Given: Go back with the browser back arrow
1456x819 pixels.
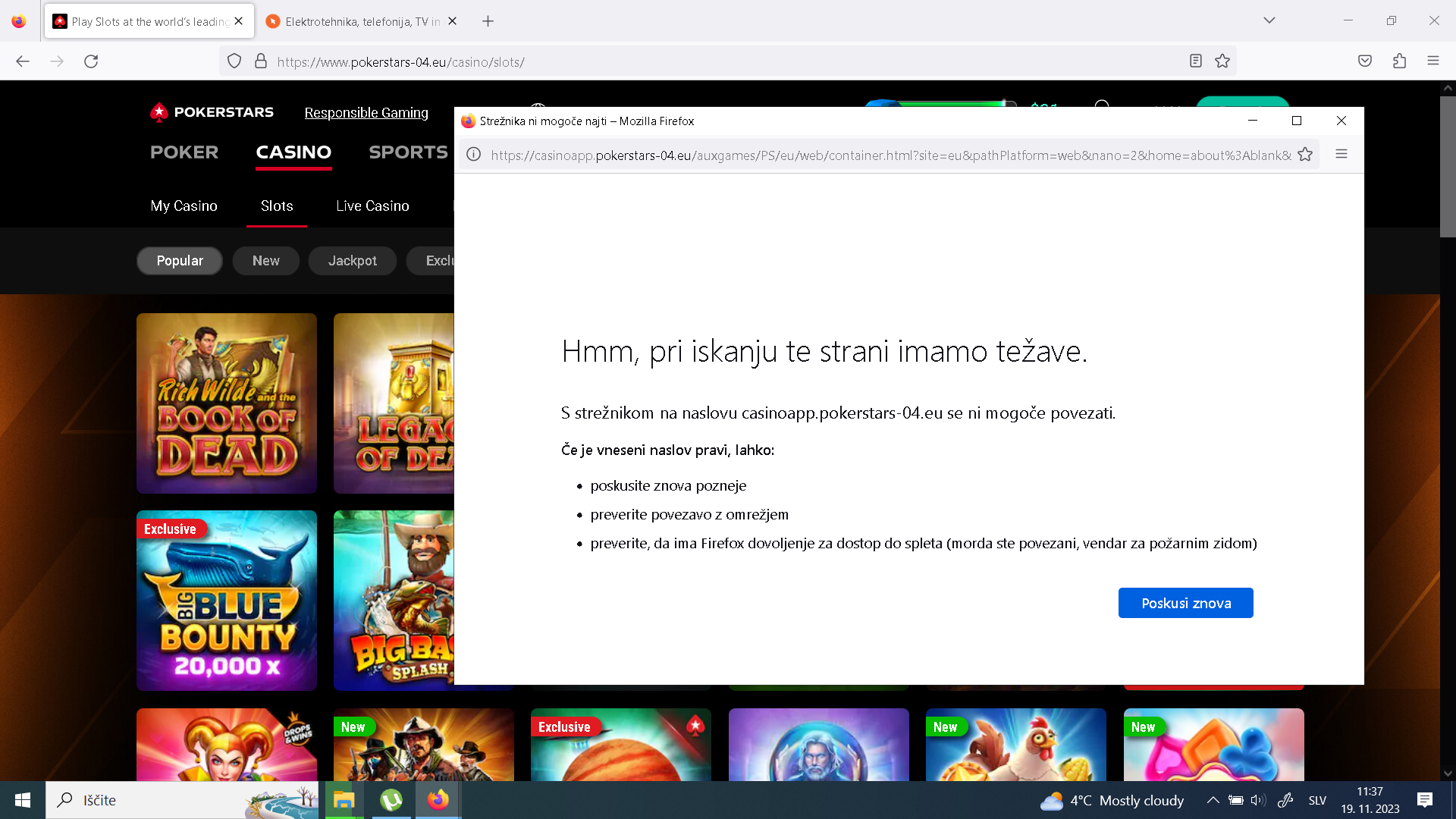Looking at the screenshot, I should tap(23, 61).
